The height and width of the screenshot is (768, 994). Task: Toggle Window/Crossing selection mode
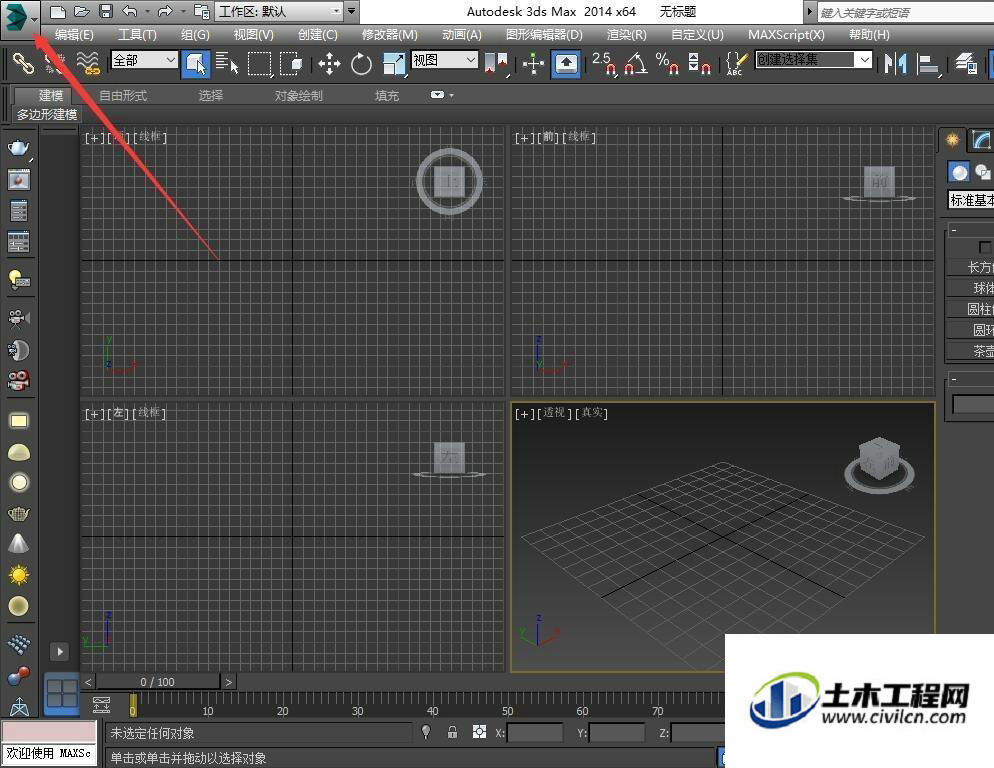point(292,63)
